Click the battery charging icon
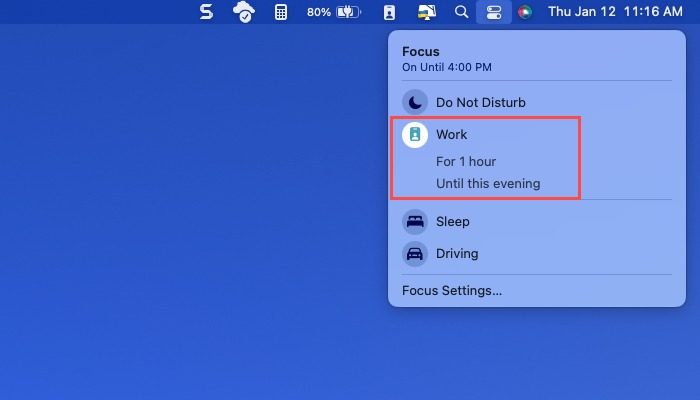The height and width of the screenshot is (400, 700). pyautogui.click(x=349, y=12)
